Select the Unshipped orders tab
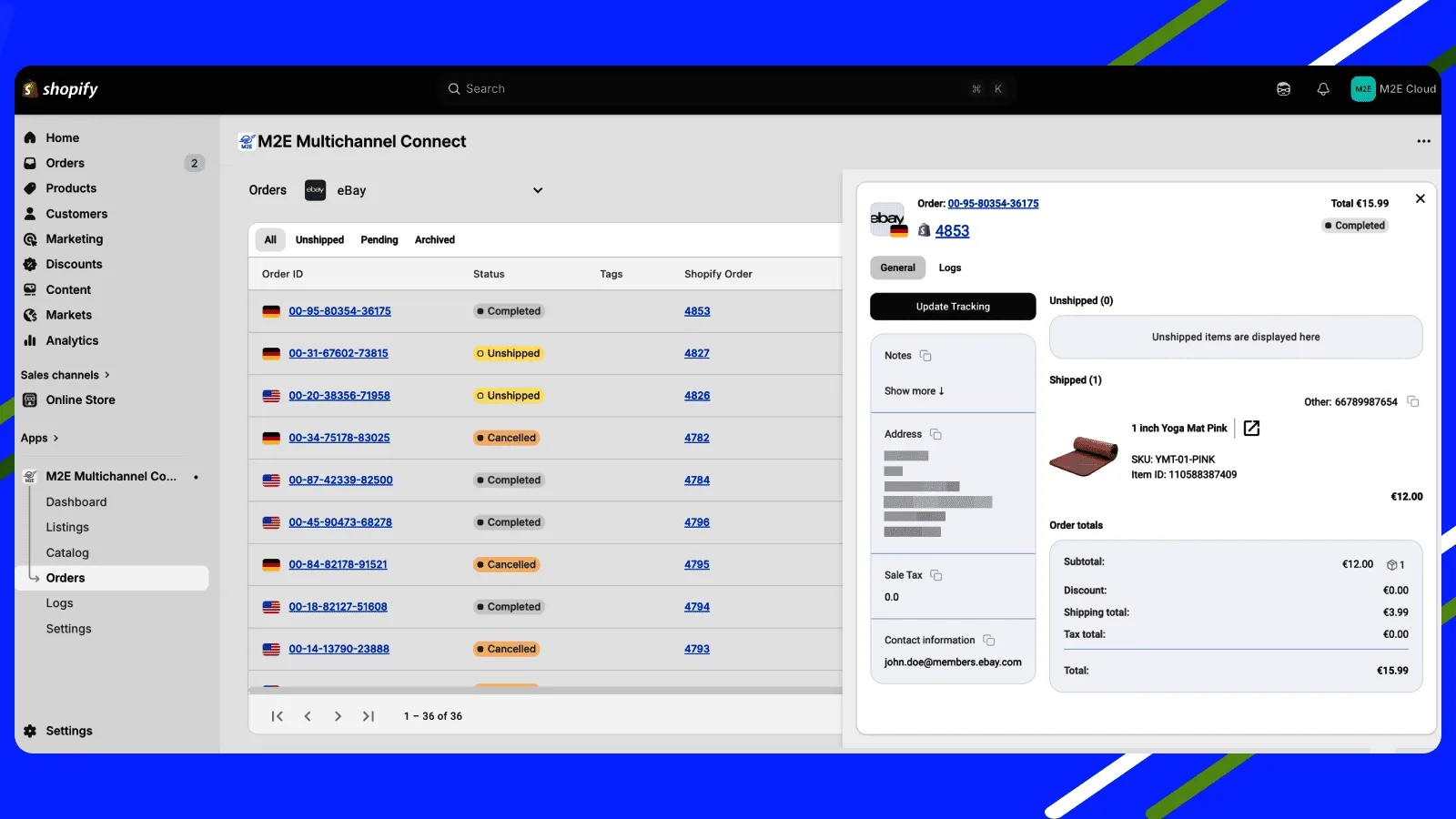The image size is (1456, 819). [319, 240]
